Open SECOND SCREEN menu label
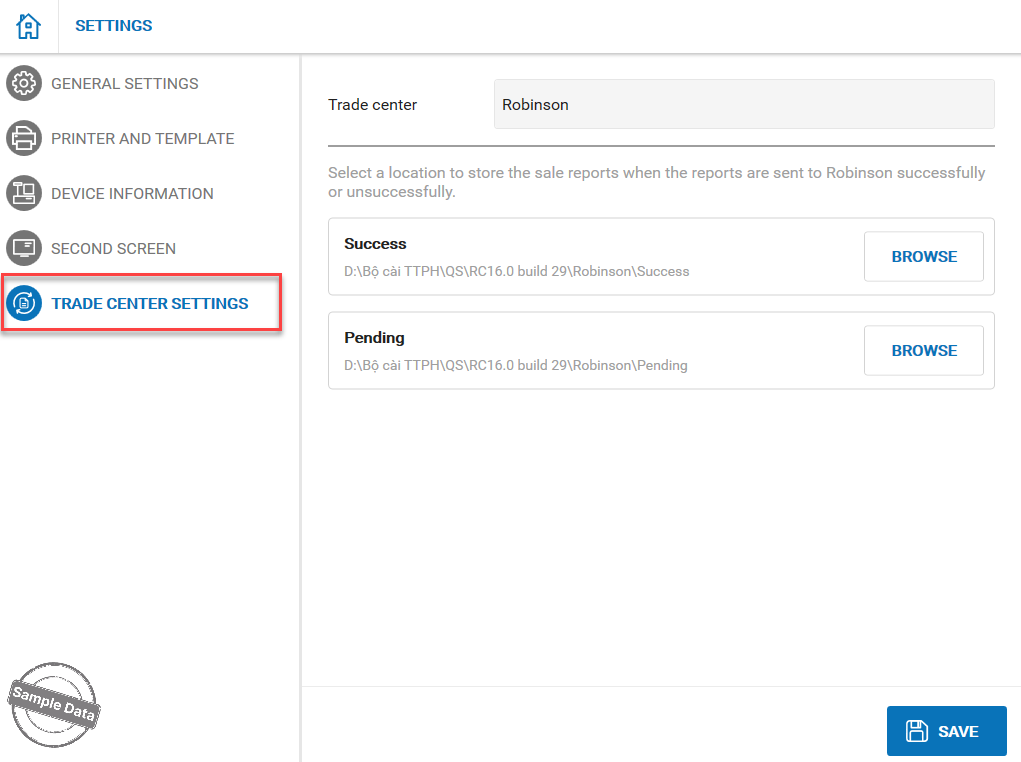This screenshot has width=1021, height=762. (113, 249)
